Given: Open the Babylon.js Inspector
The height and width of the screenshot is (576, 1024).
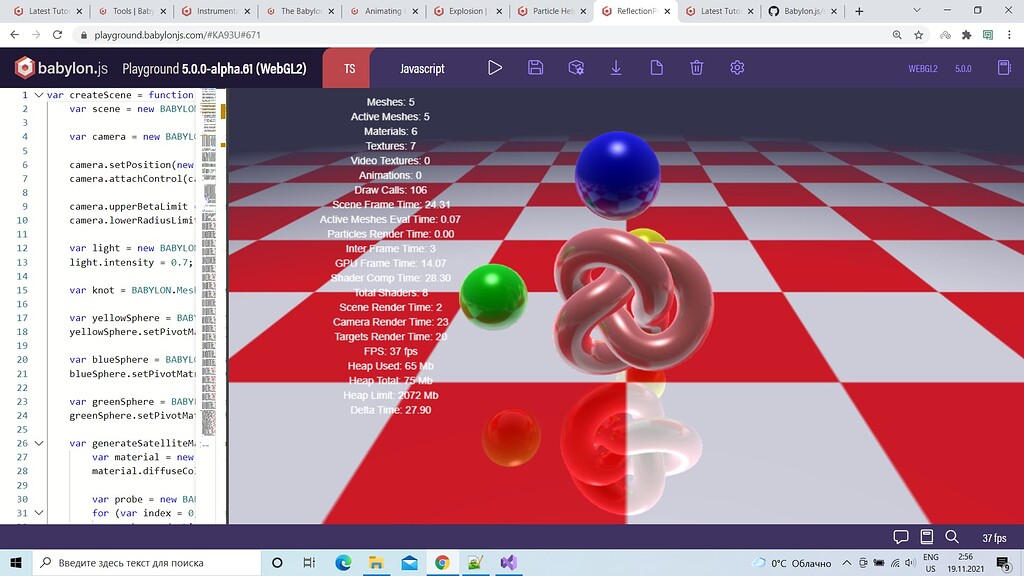Looking at the screenshot, I should pyautogui.click(x=576, y=68).
